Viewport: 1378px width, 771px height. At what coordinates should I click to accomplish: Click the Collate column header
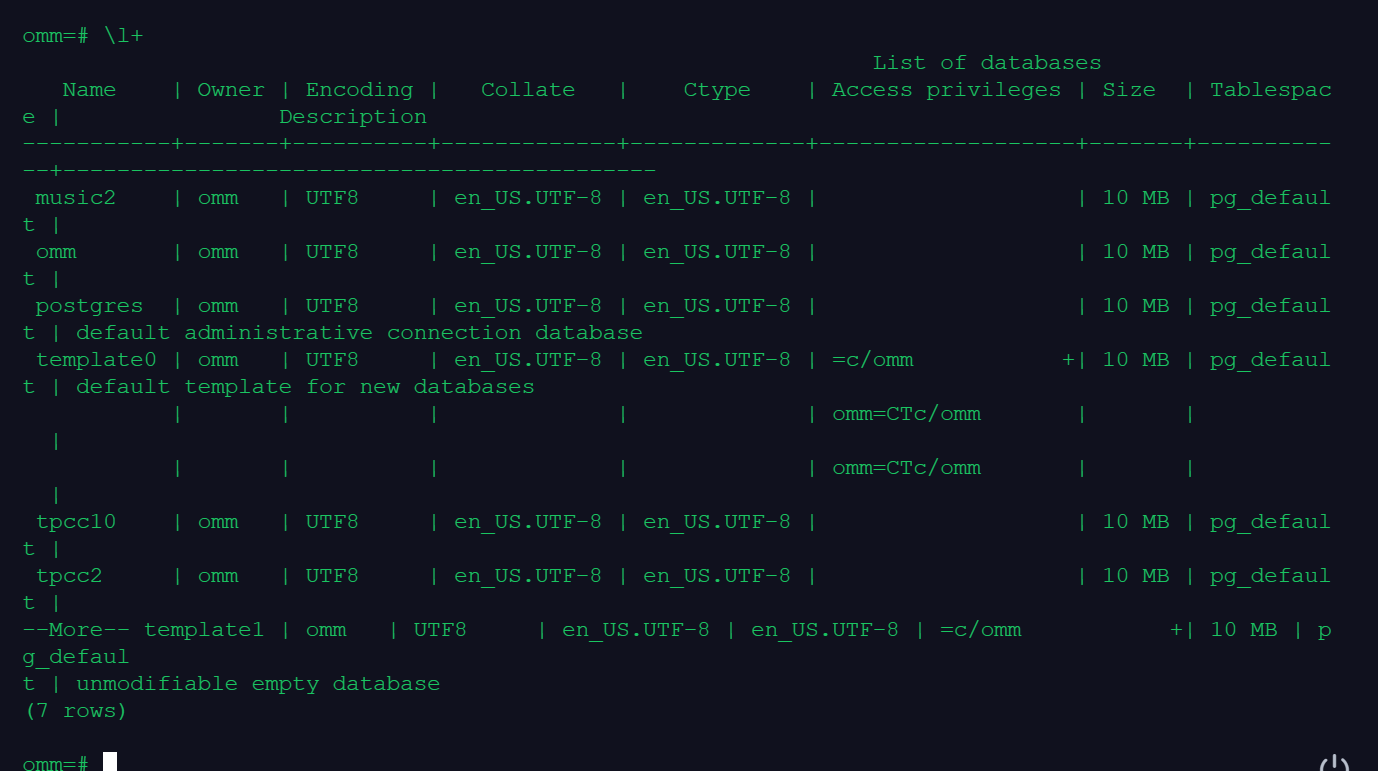coord(528,90)
